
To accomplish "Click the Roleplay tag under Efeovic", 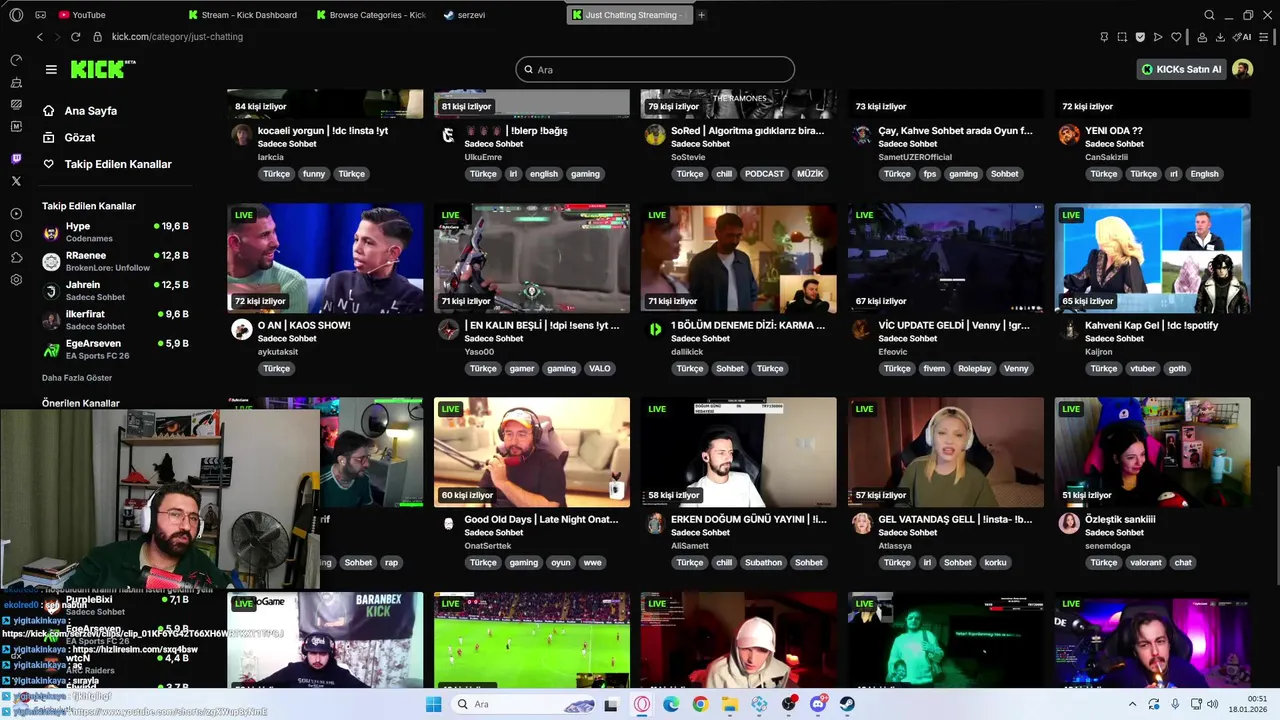I will 974,368.
